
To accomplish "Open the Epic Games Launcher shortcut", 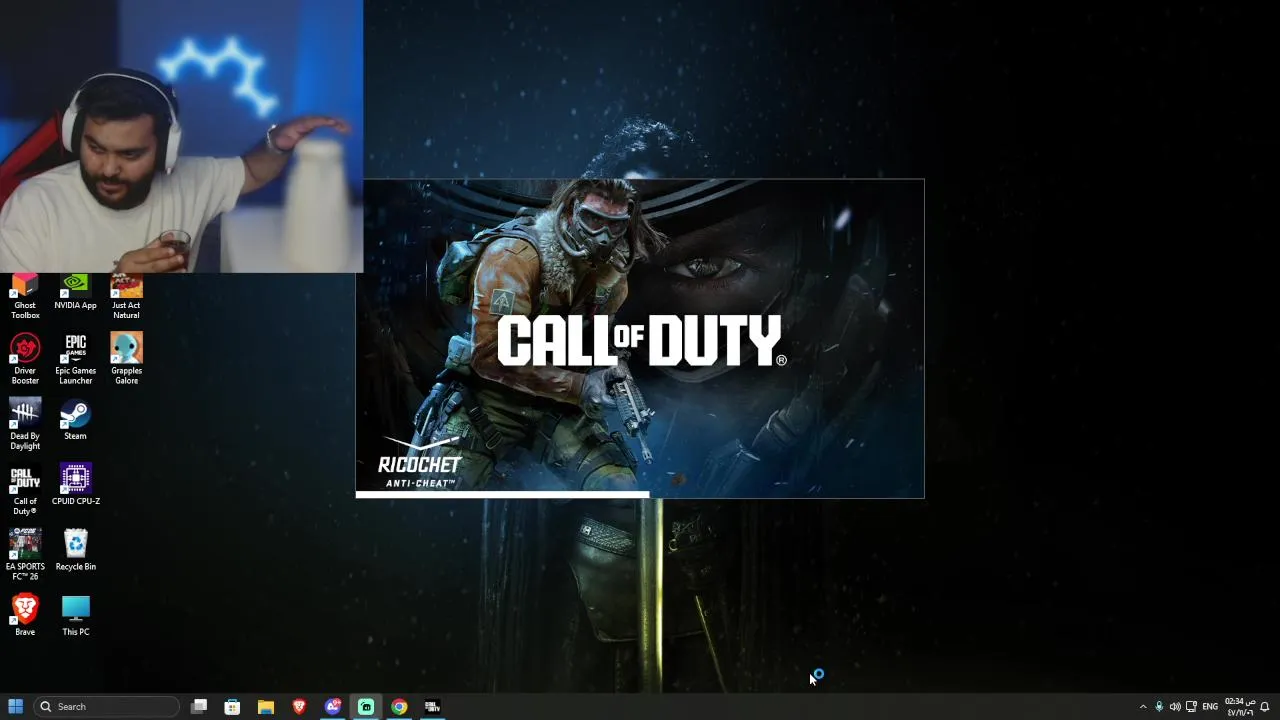I will pos(75,359).
